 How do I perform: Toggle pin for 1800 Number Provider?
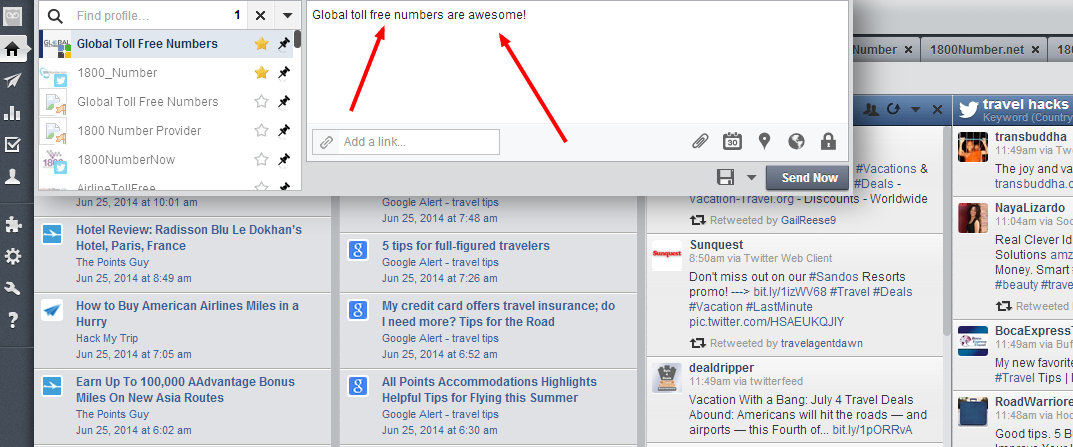click(x=284, y=131)
